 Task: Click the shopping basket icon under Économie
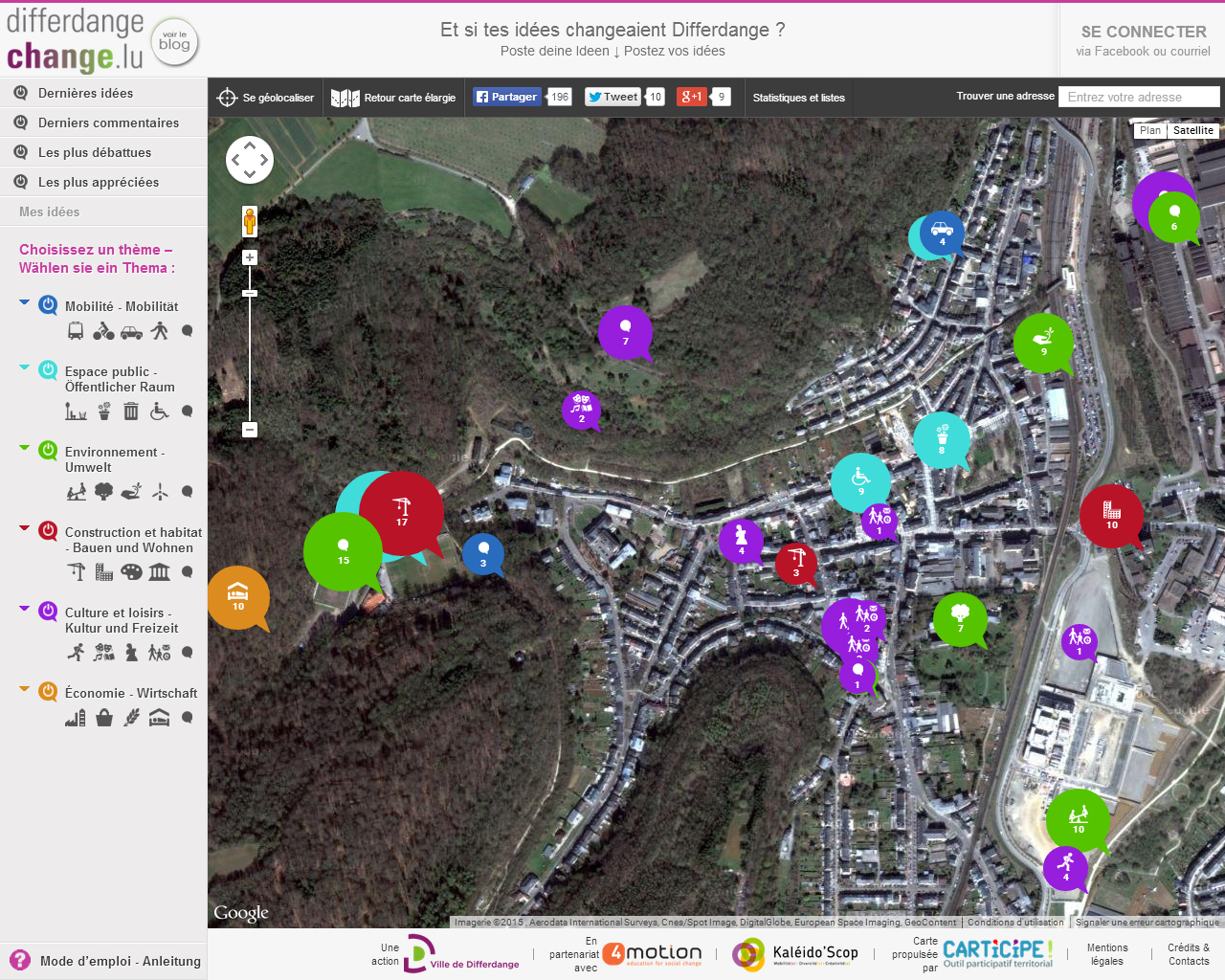pyautogui.click(x=104, y=718)
